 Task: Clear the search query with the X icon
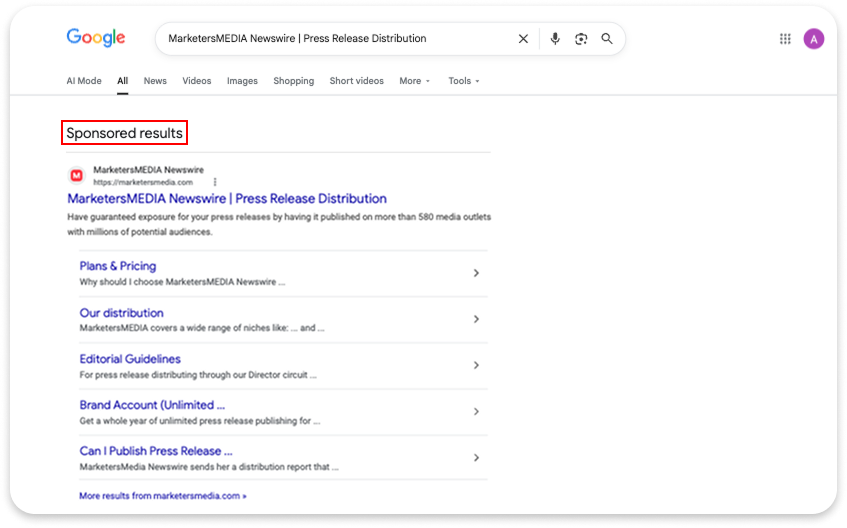(523, 39)
